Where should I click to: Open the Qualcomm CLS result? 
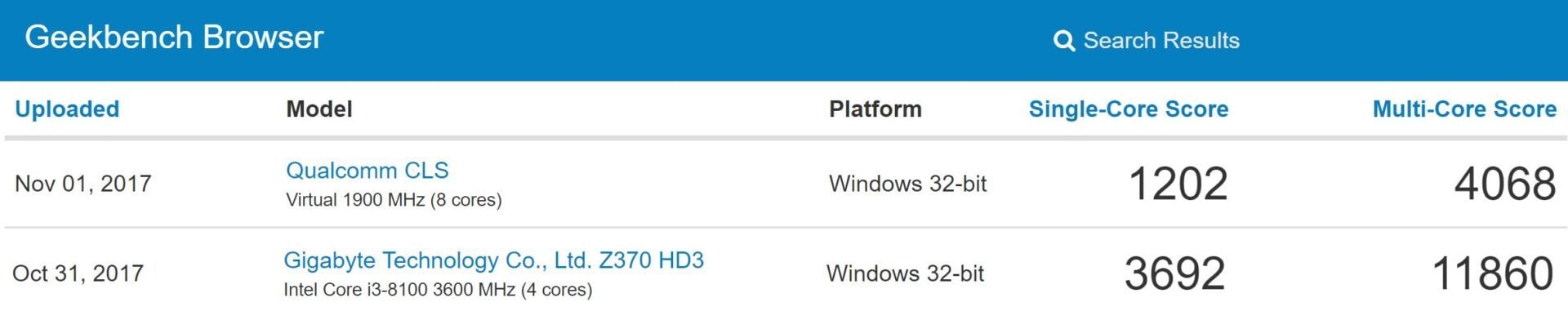[367, 170]
